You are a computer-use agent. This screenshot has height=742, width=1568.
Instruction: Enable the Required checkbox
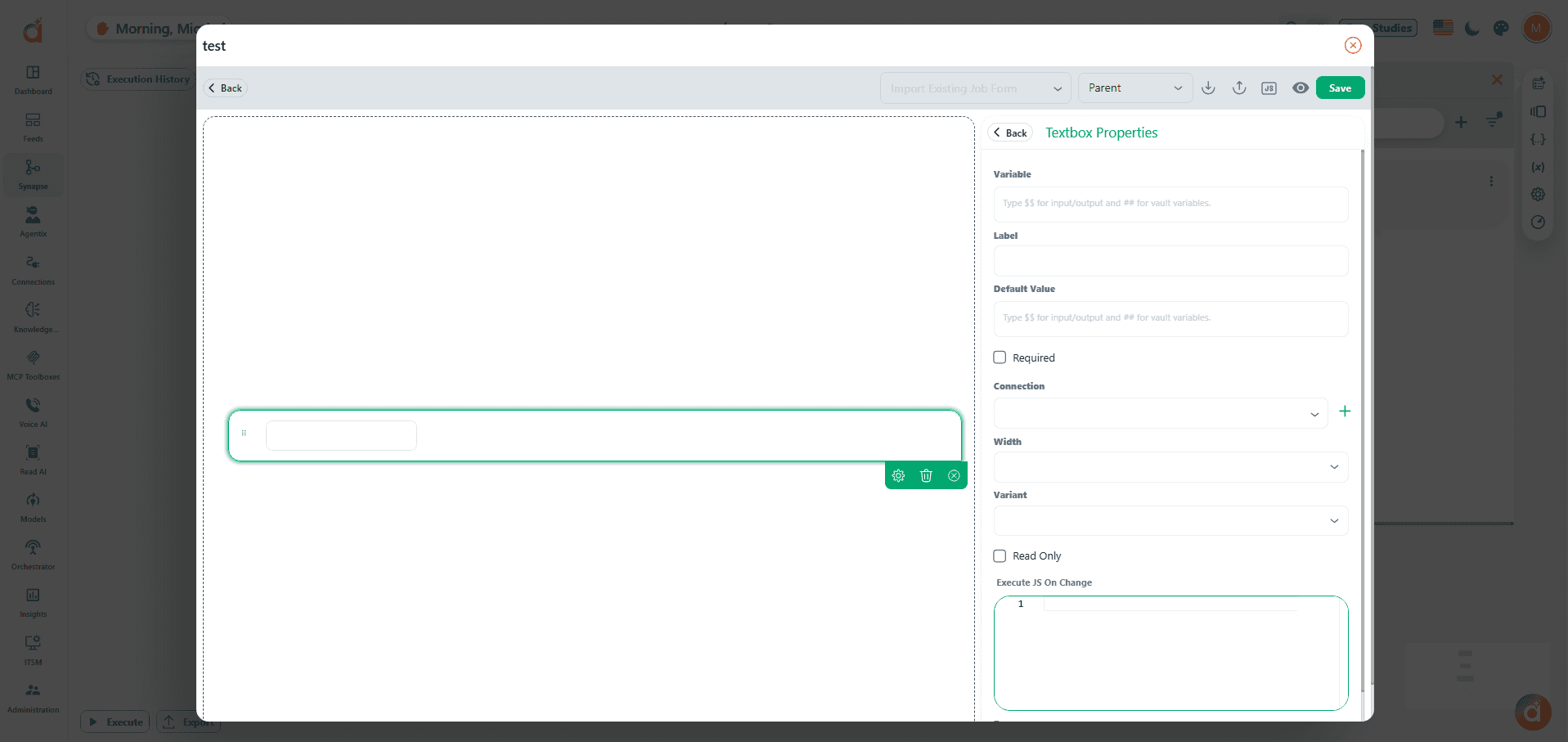1000,358
